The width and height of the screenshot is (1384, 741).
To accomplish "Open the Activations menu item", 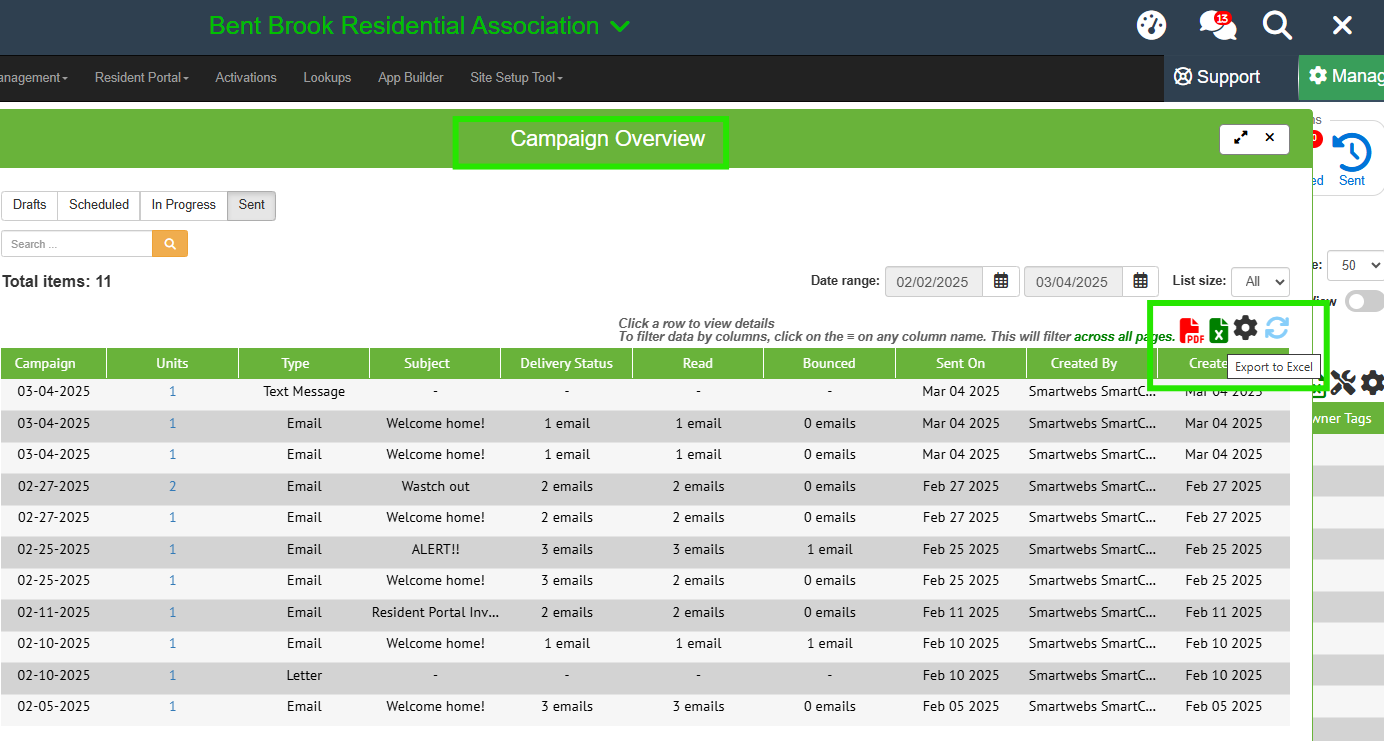I will pos(246,77).
